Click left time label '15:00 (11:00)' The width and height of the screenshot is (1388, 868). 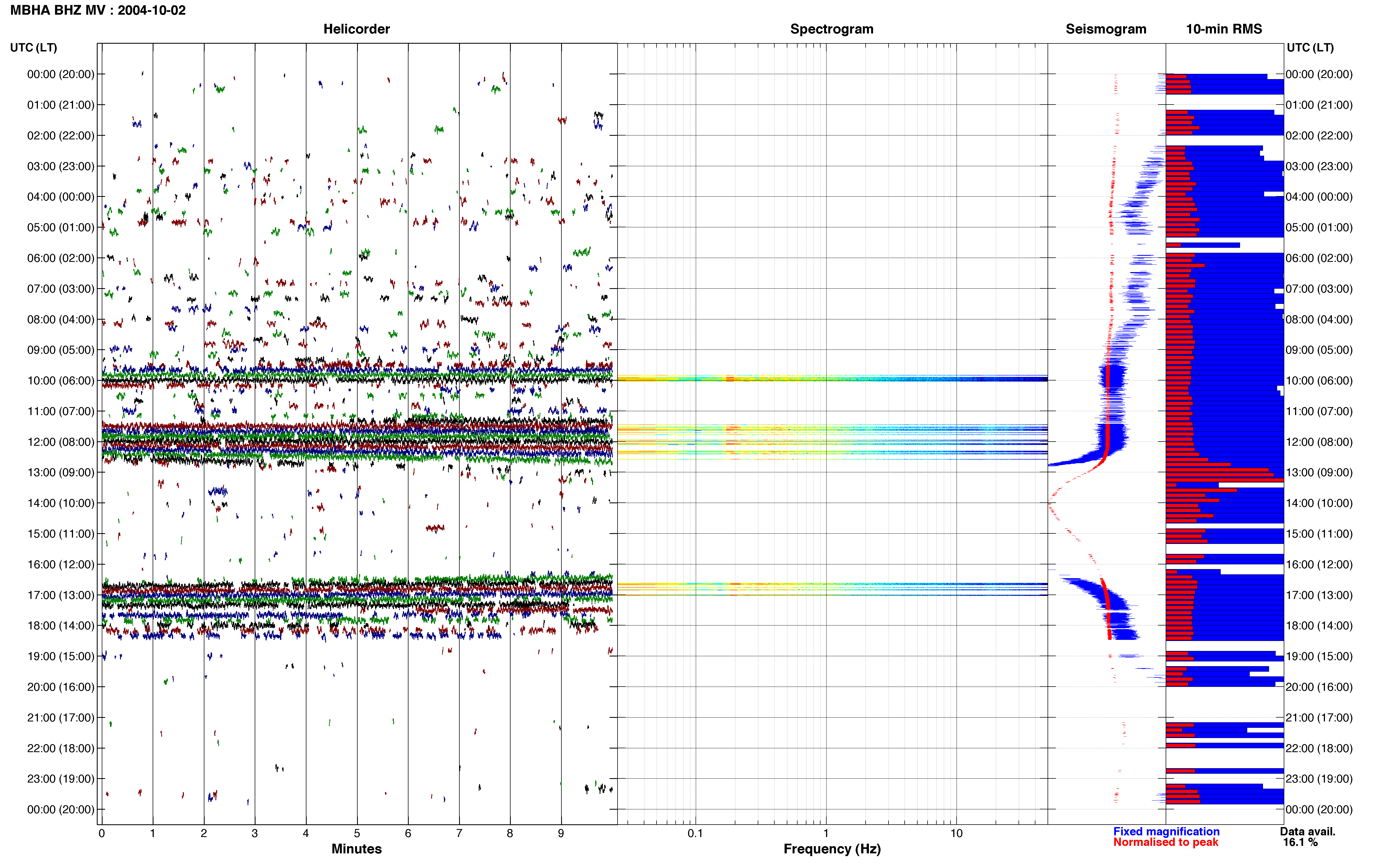tap(61, 534)
